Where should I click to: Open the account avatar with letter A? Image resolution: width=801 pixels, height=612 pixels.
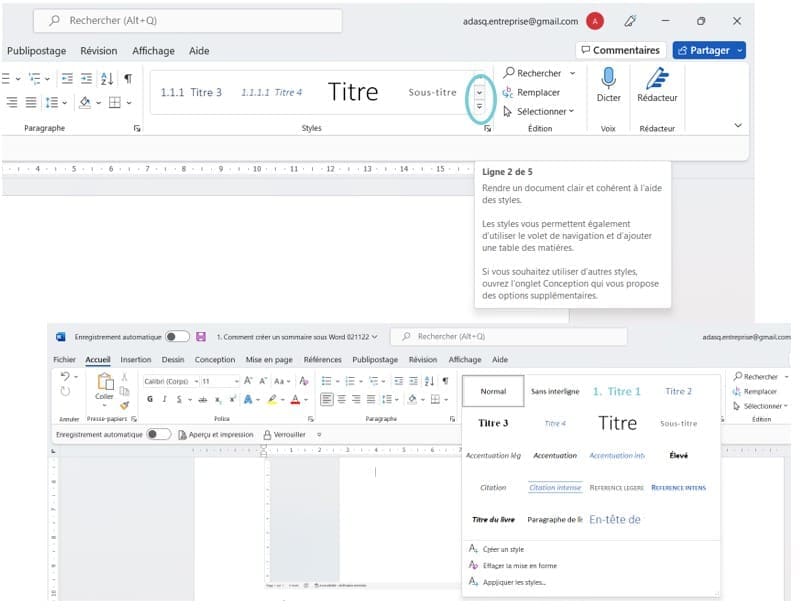click(595, 21)
